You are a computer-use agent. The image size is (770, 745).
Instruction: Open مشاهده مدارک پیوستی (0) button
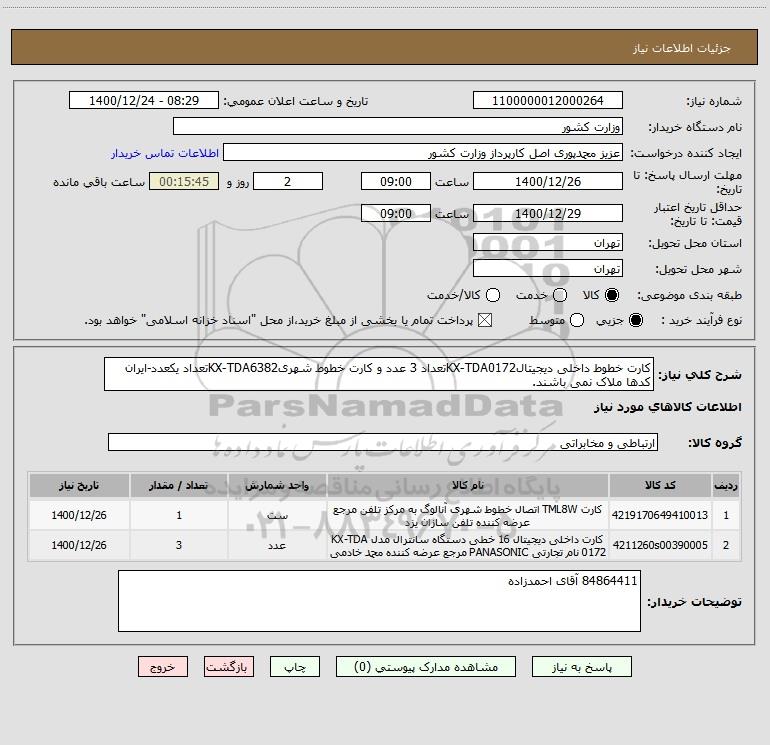coord(426,667)
